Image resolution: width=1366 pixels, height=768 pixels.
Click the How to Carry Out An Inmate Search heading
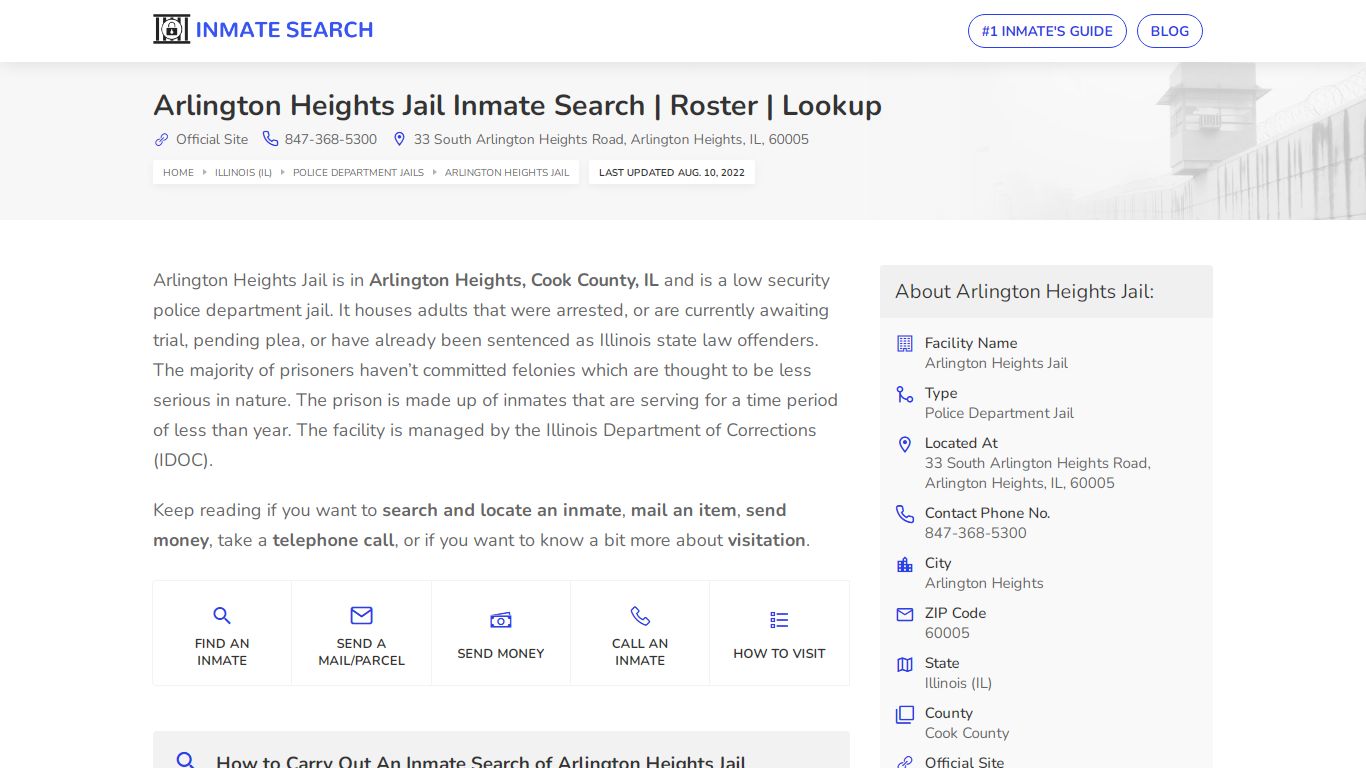click(481, 762)
